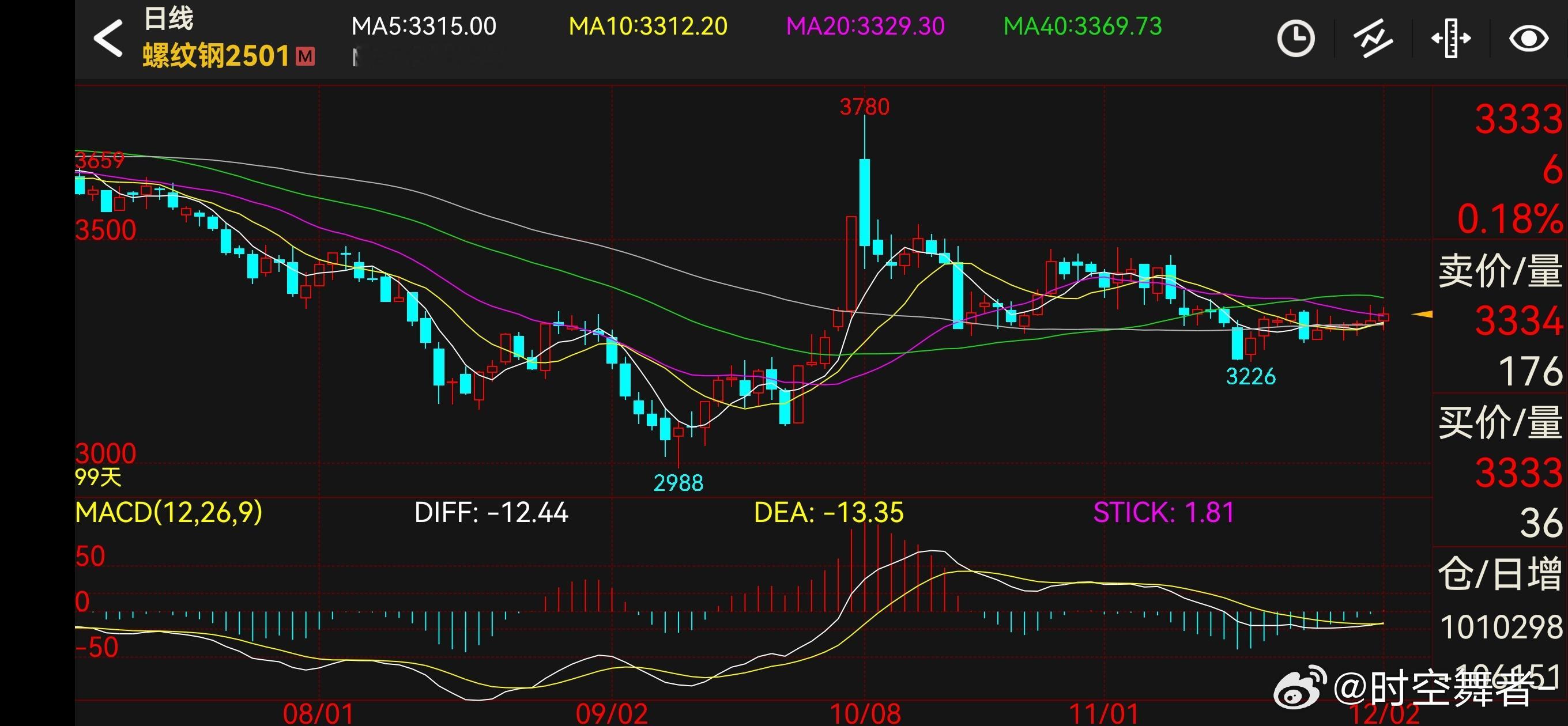
Task: Tap the ask volume 176
Action: (x=1531, y=371)
